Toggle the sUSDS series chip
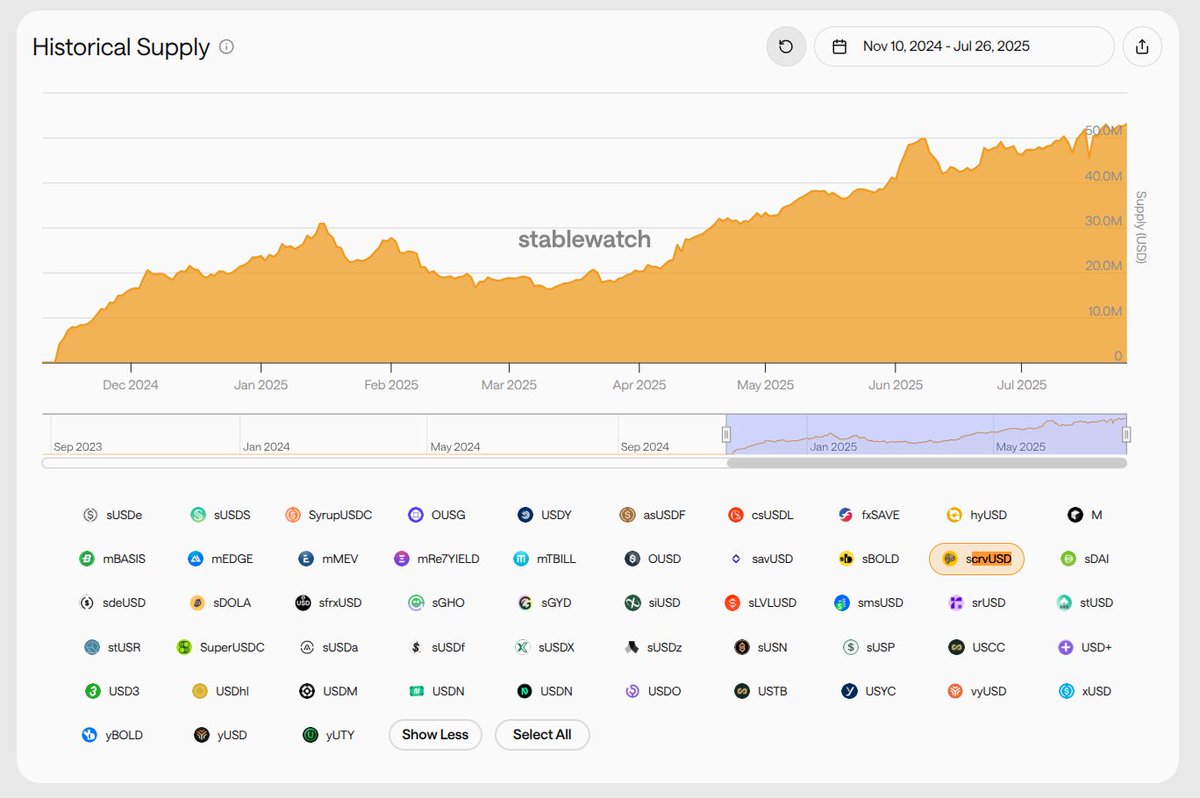Image resolution: width=1200 pixels, height=798 pixels. pyautogui.click(x=220, y=515)
